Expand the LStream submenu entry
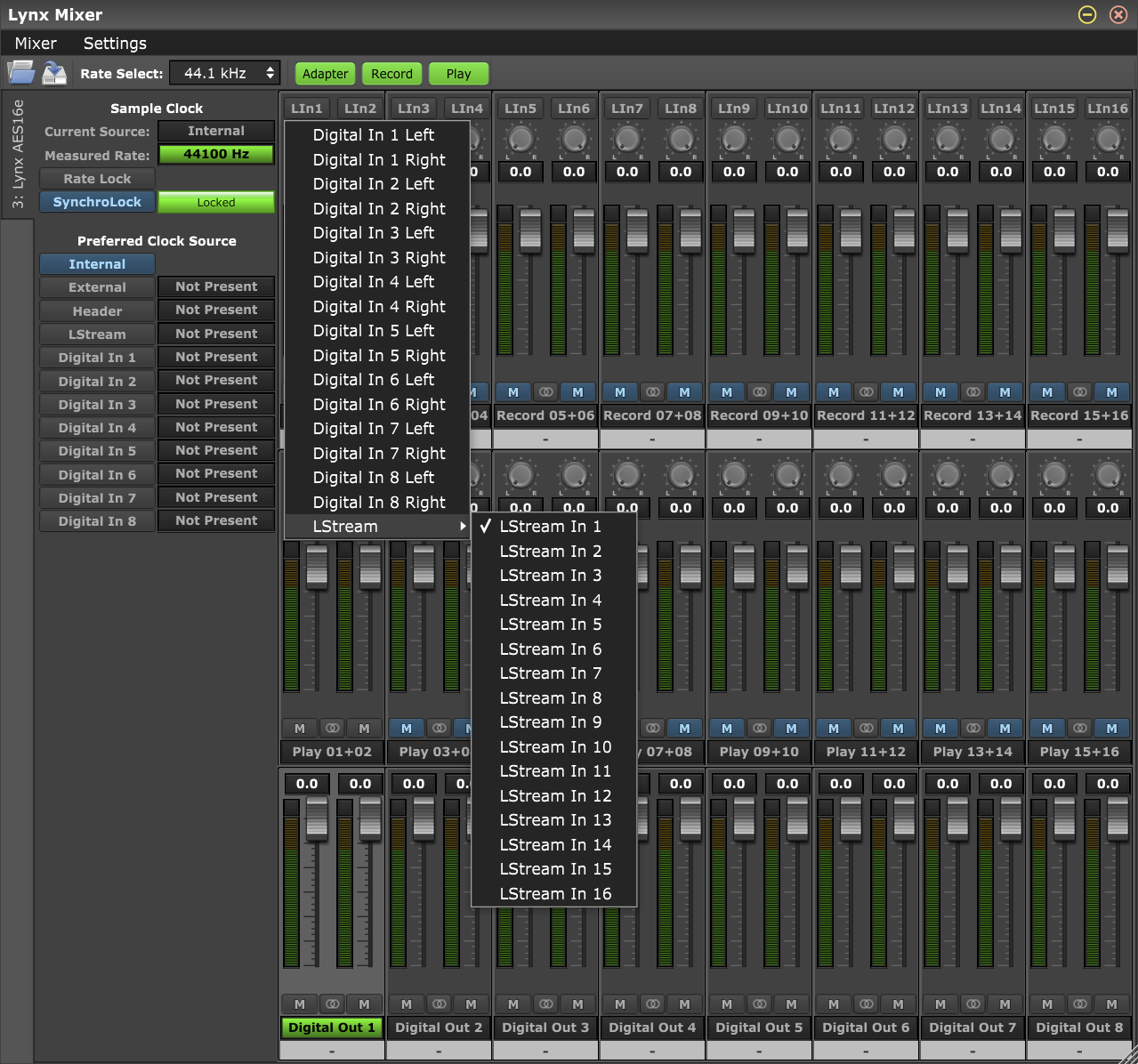Screen dimensions: 1138x1064 pyautogui.click(x=377, y=527)
